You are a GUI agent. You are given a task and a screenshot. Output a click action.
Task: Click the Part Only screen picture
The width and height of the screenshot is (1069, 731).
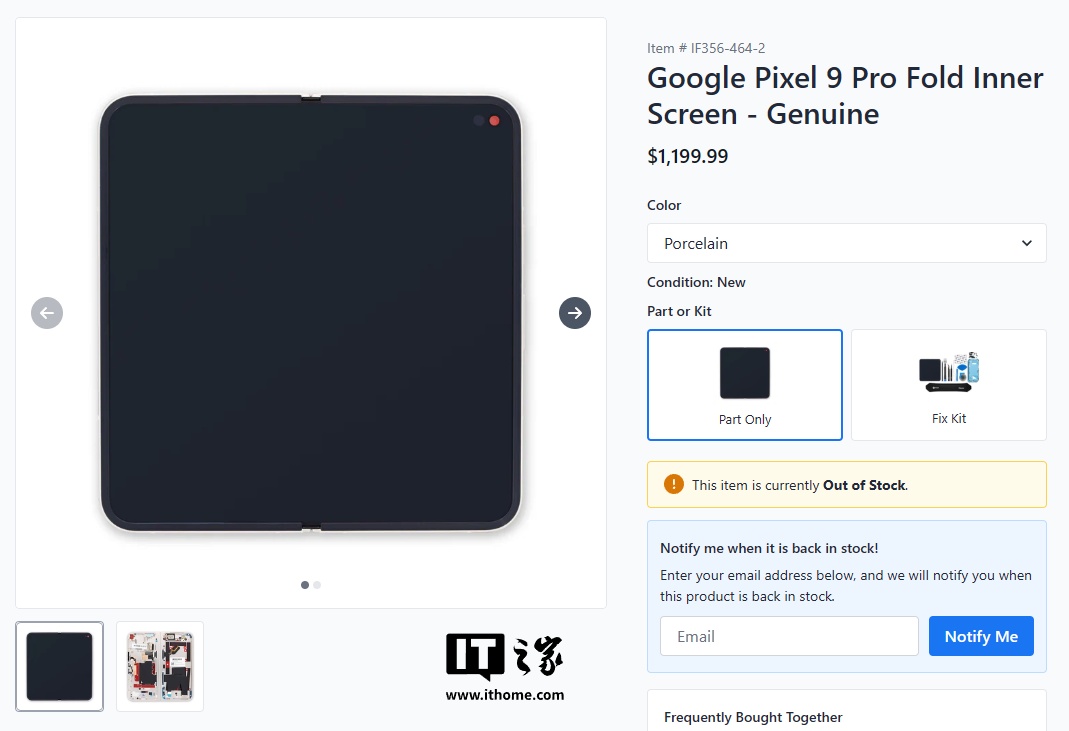[745, 373]
